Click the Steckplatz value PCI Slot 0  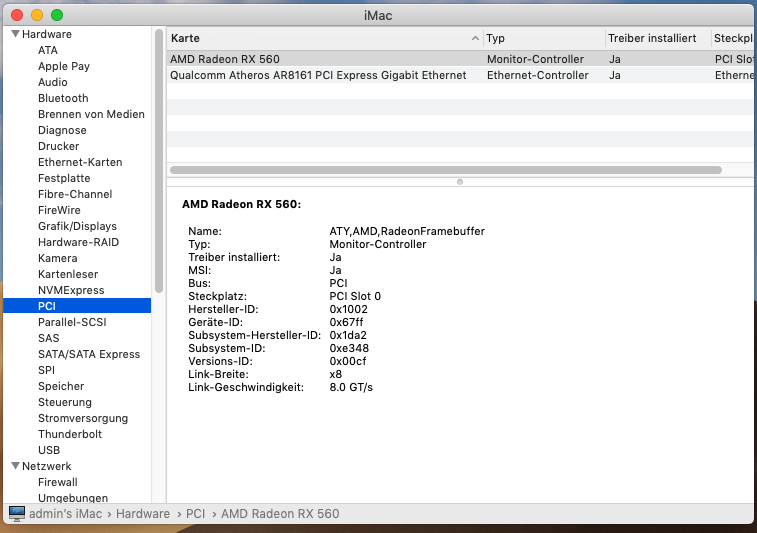point(355,296)
